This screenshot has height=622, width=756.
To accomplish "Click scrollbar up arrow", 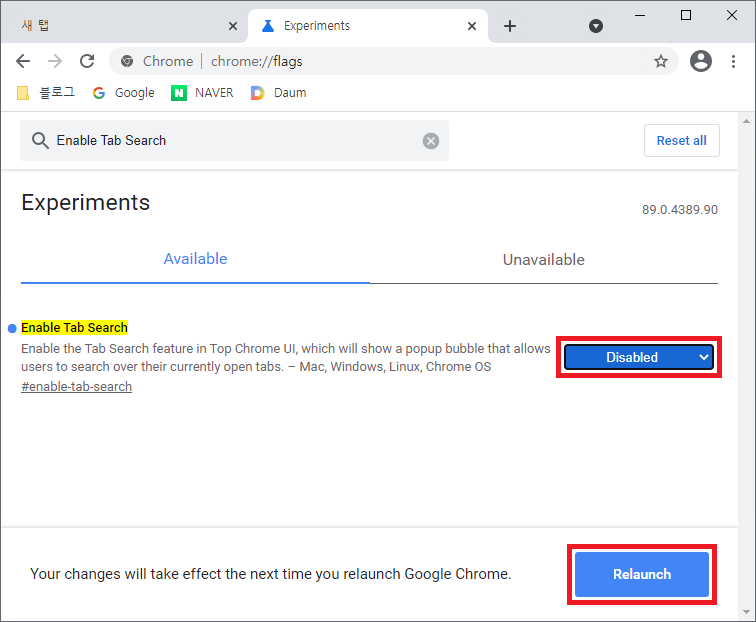I will click(x=746, y=121).
